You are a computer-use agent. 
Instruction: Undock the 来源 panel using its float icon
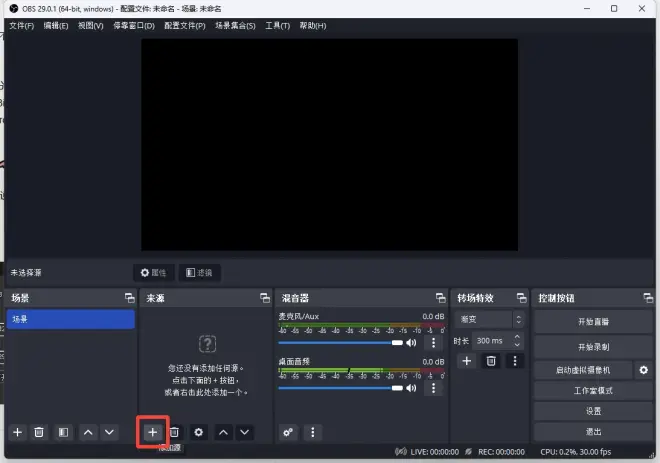click(x=264, y=298)
